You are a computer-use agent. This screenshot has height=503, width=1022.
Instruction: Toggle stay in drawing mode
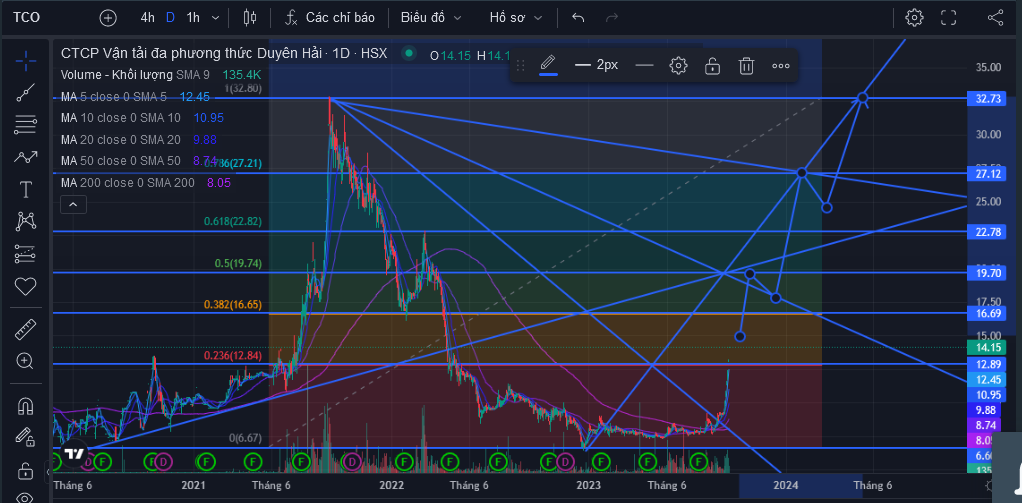[25, 437]
